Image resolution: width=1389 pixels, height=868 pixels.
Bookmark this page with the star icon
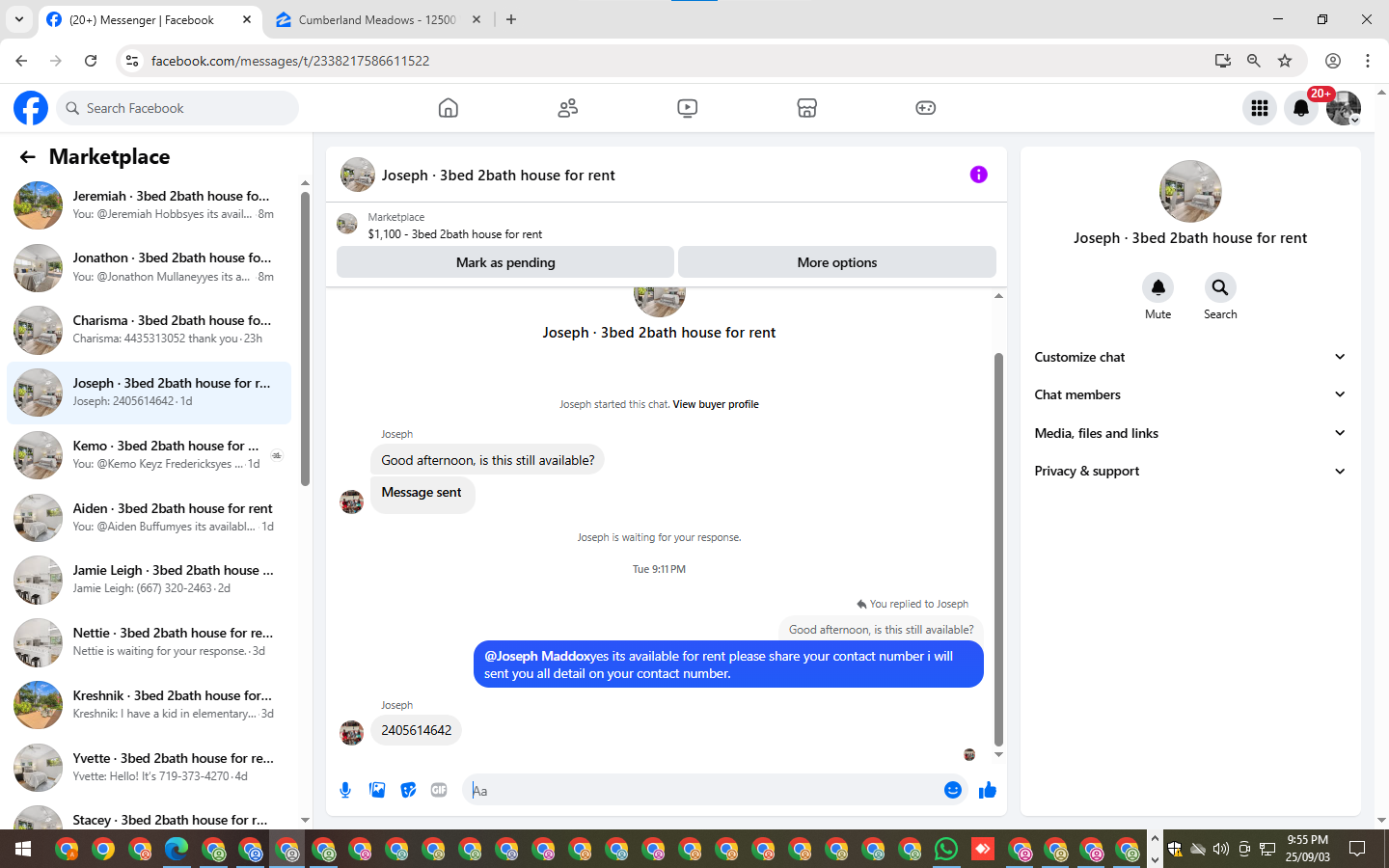(1285, 61)
